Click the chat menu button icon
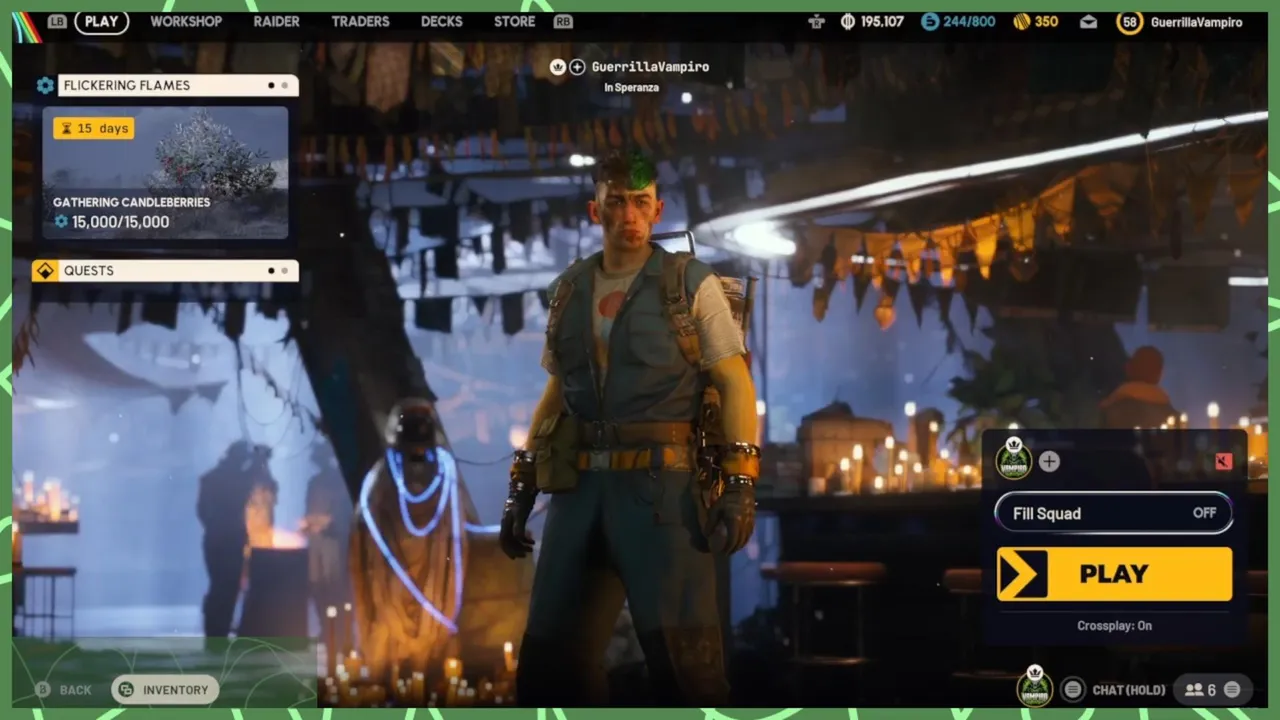 (1073, 689)
